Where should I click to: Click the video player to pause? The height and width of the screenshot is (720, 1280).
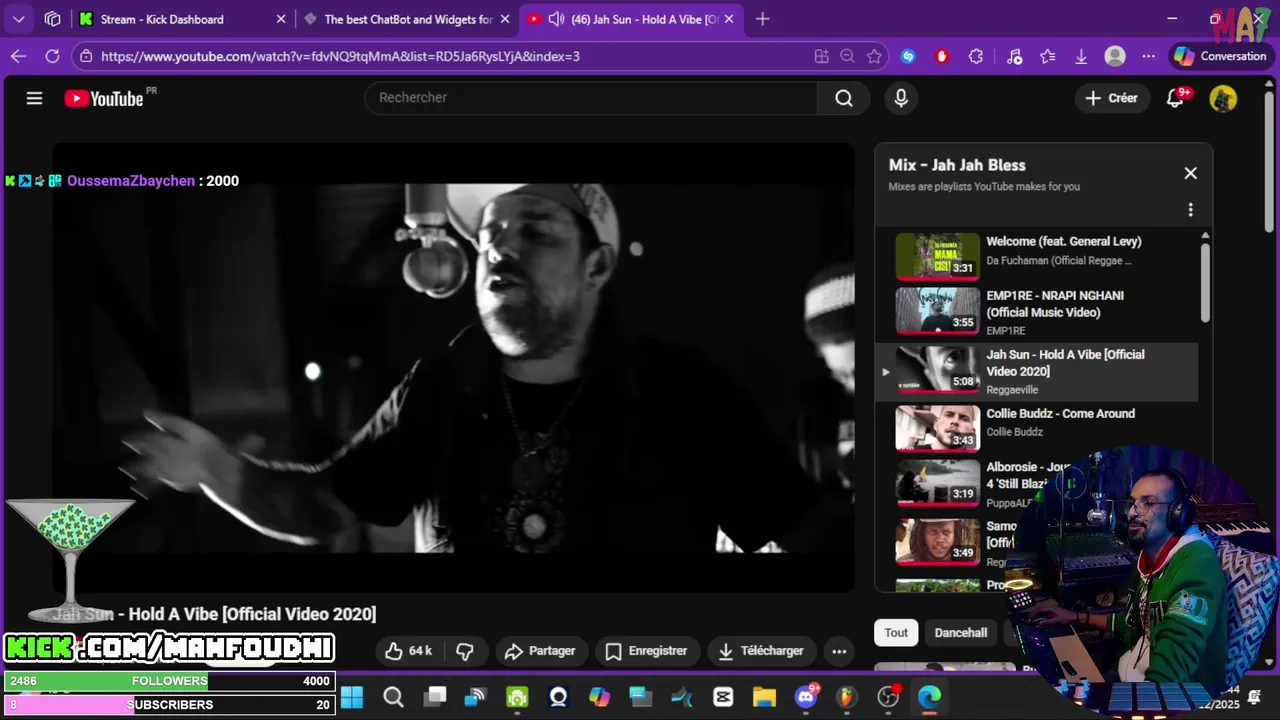pos(454,368)
